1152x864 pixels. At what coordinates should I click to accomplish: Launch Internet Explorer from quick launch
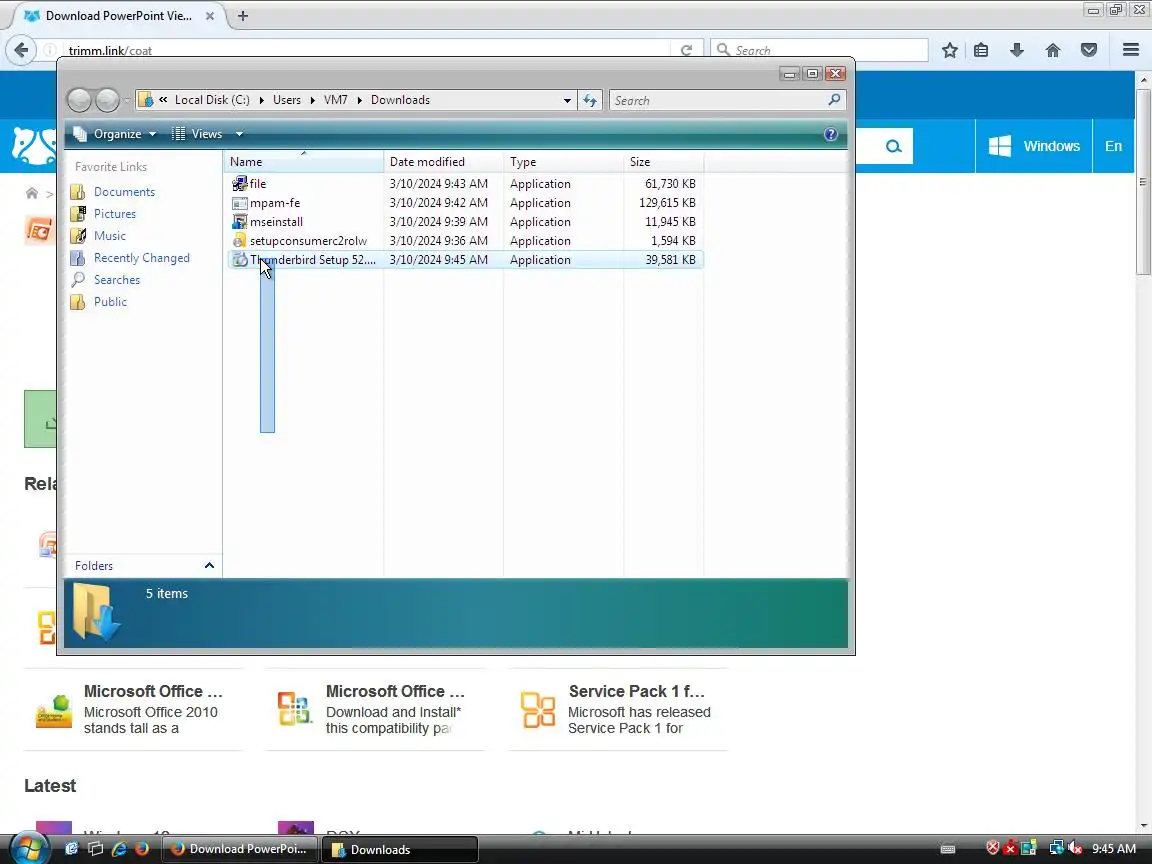point(118,849)
